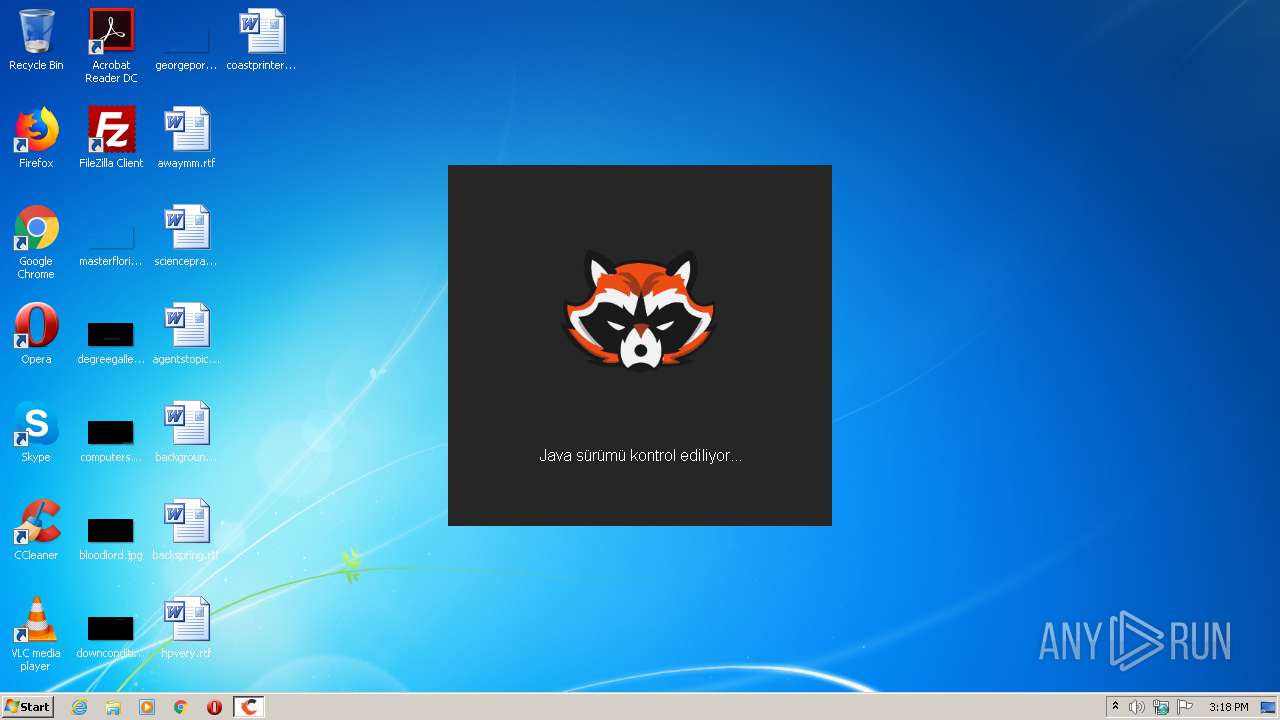Viewport: 1280px width, 720px height.
Task: Open Windows Media Player taskbar icon
Action: coord(147,707)
